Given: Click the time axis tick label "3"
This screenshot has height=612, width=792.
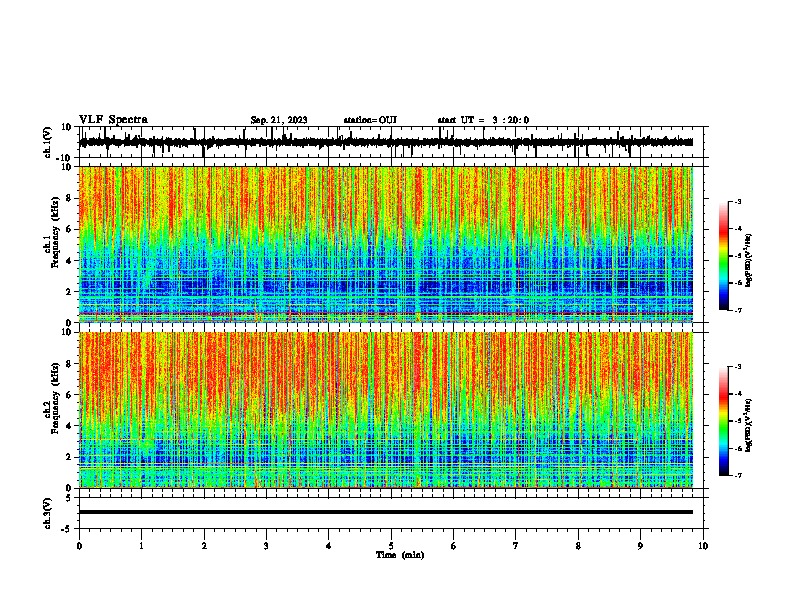Looking at the screenshot, I should click(266, 546).
